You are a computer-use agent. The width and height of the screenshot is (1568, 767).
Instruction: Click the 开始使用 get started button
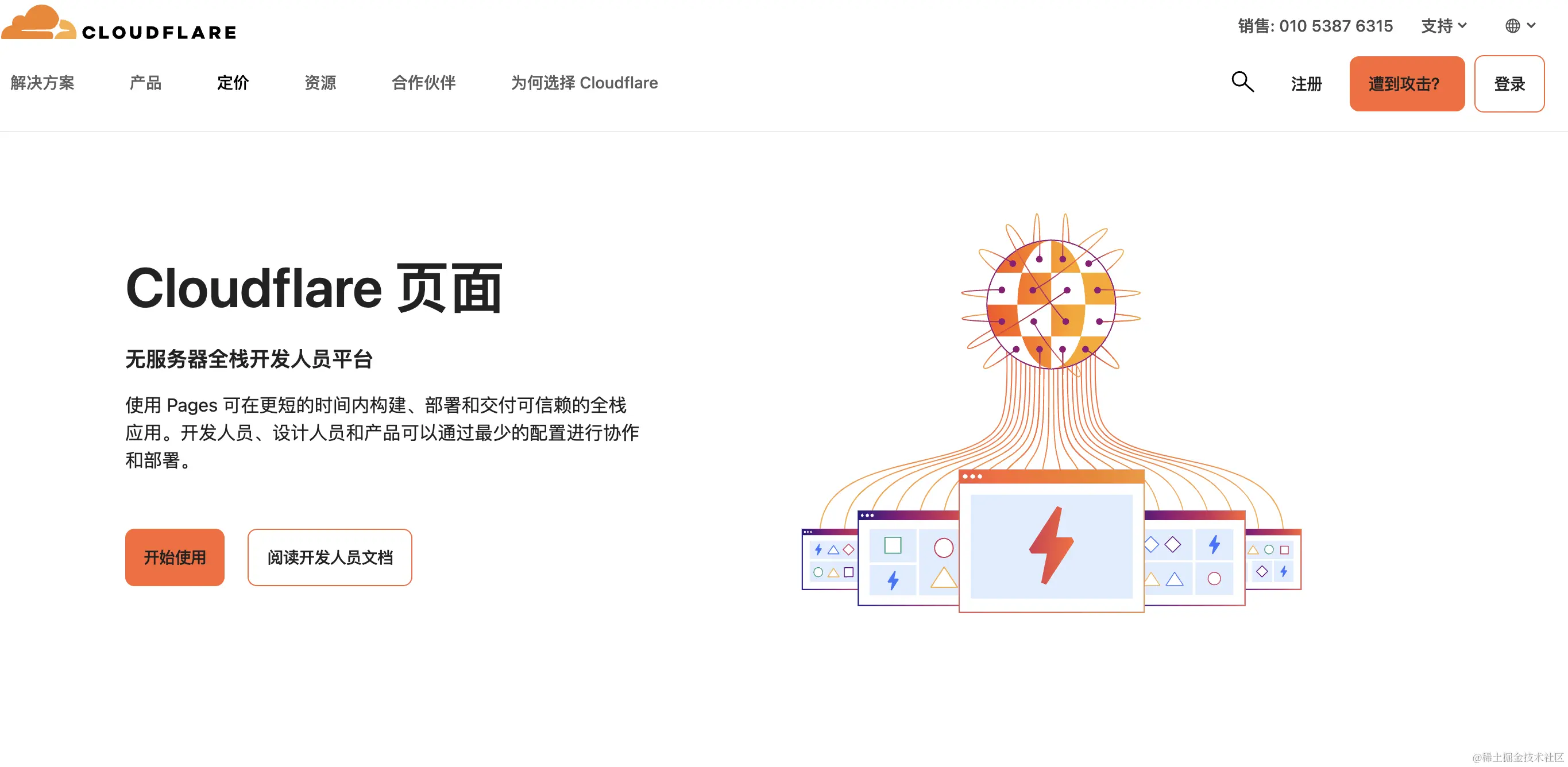pyautogui.click(x=175, y=557)
